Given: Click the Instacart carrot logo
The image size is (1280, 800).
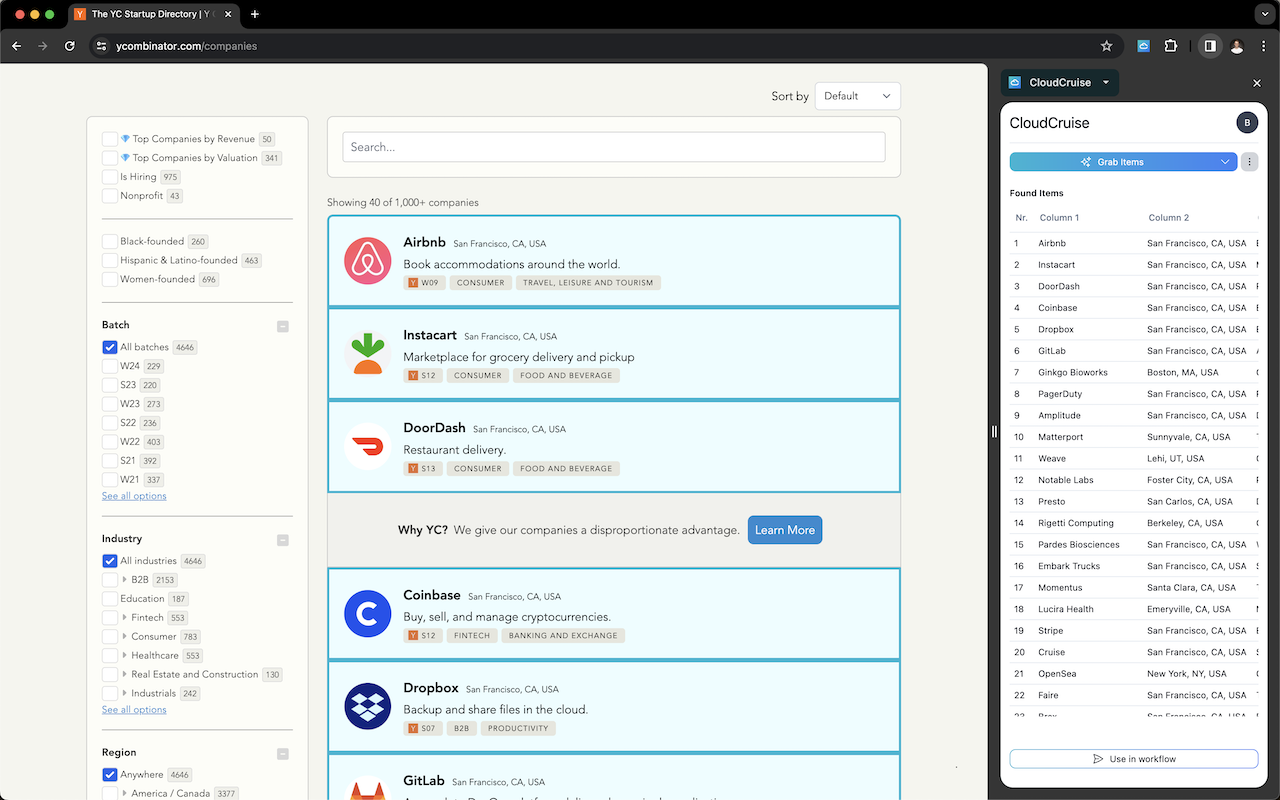Looking at the screenshot, I should click(x=367, y=353).
